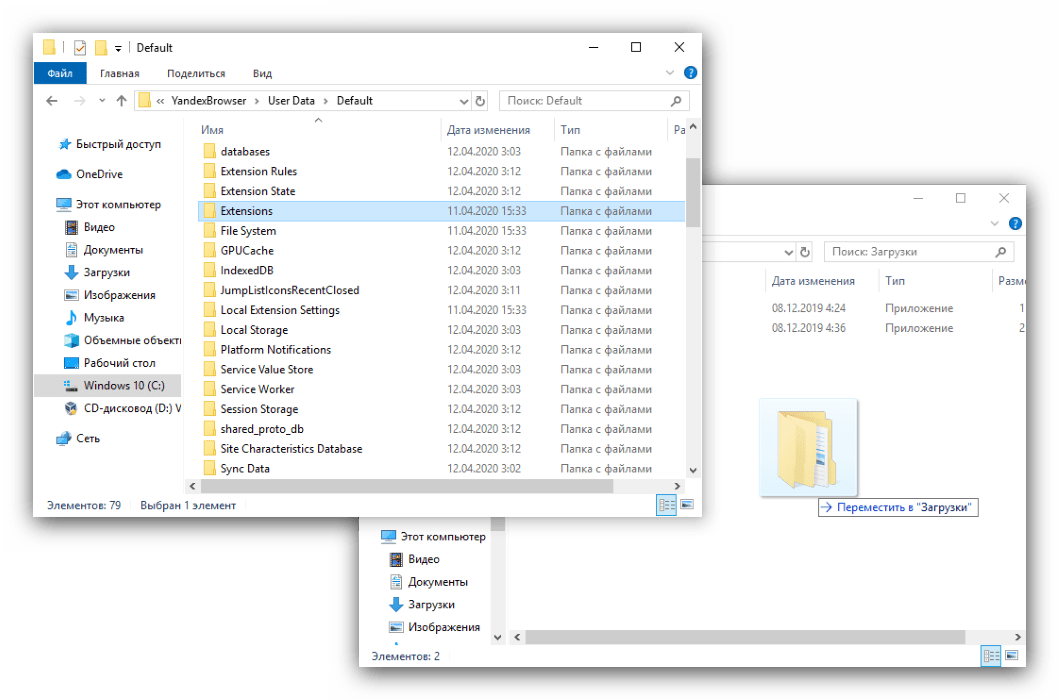Open the Сеть network item
This screenshot has height=700, width=1059.
click(88, 438)
